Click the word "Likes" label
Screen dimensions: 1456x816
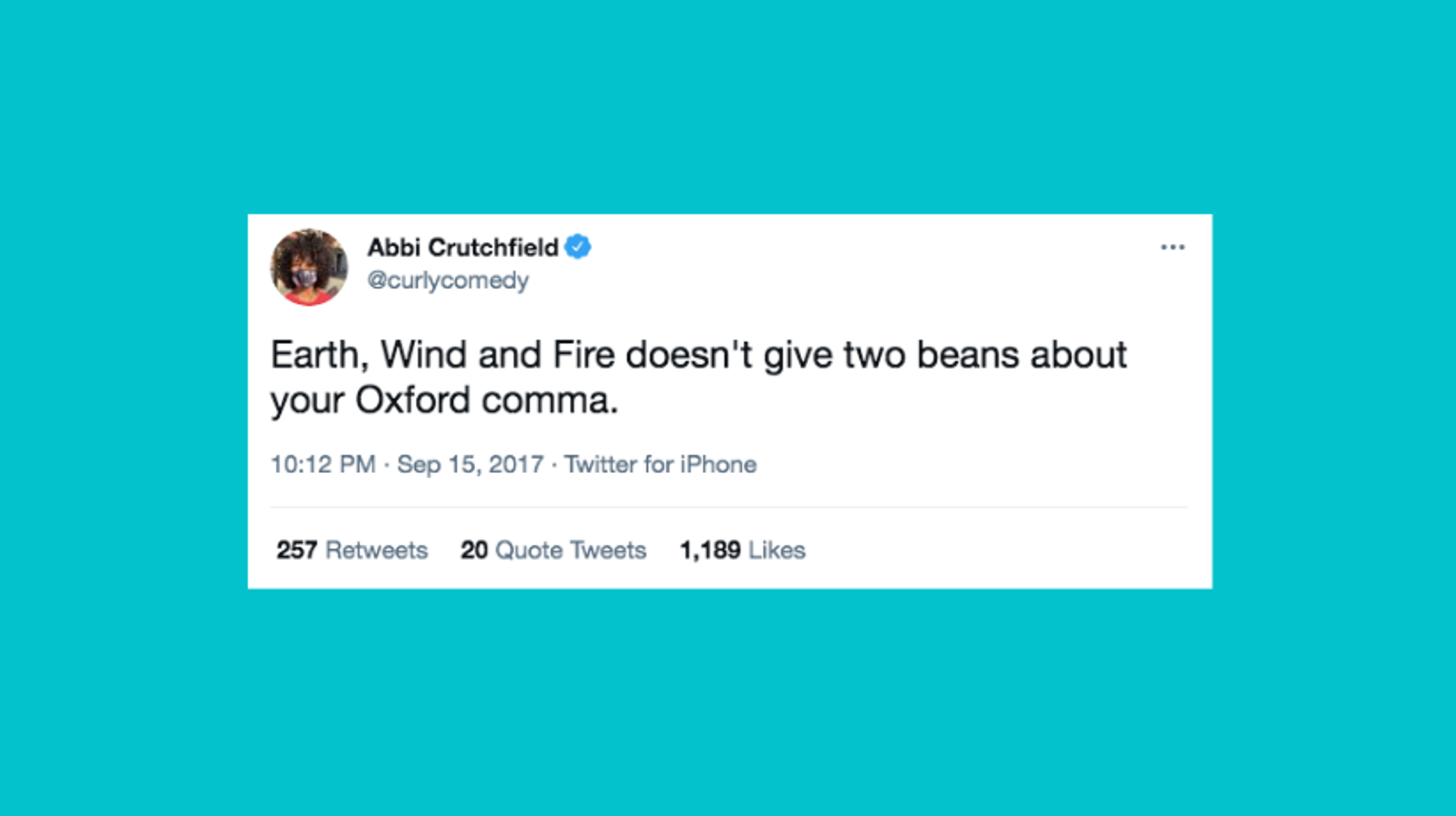pos(776,550)
